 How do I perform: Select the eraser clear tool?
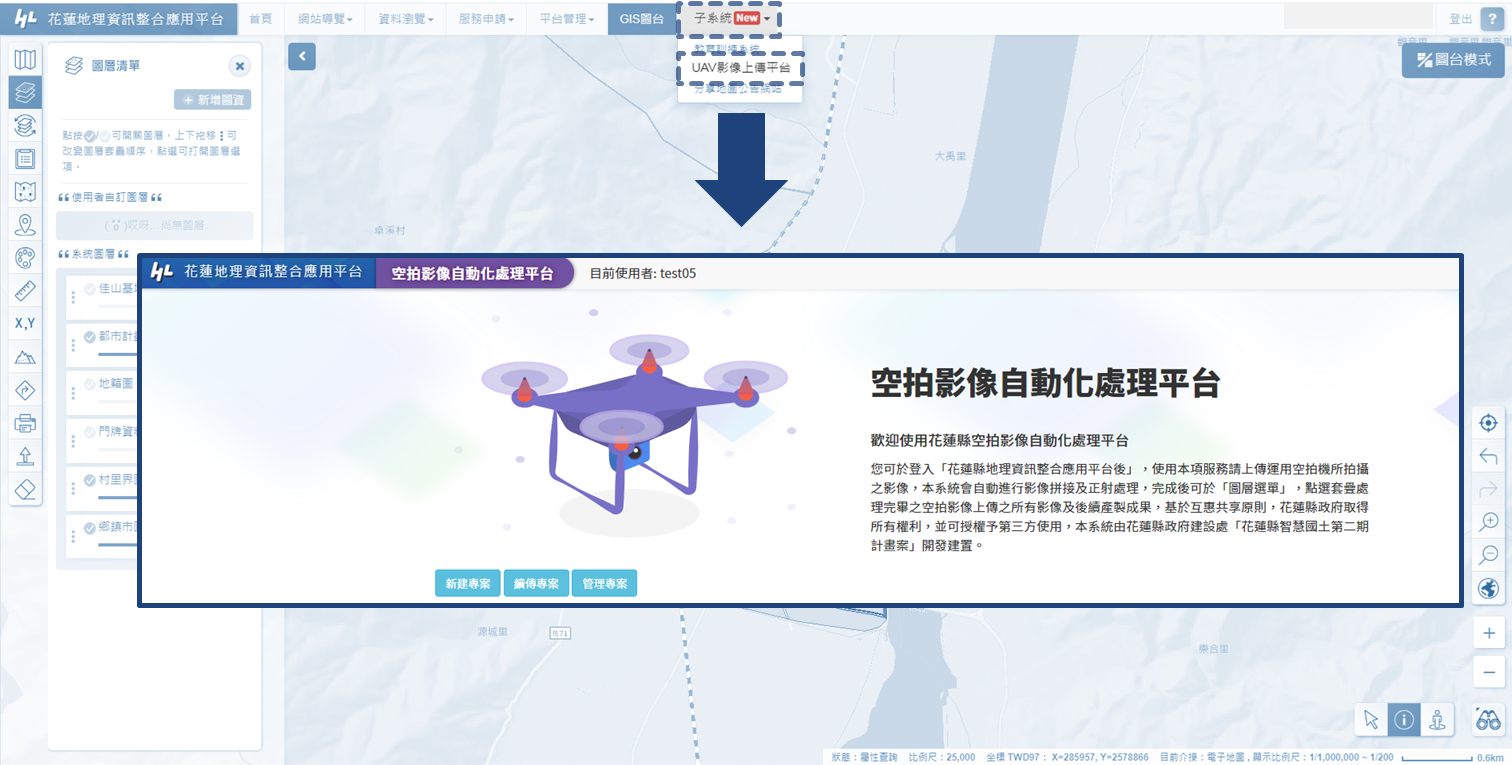pos(25,488)
